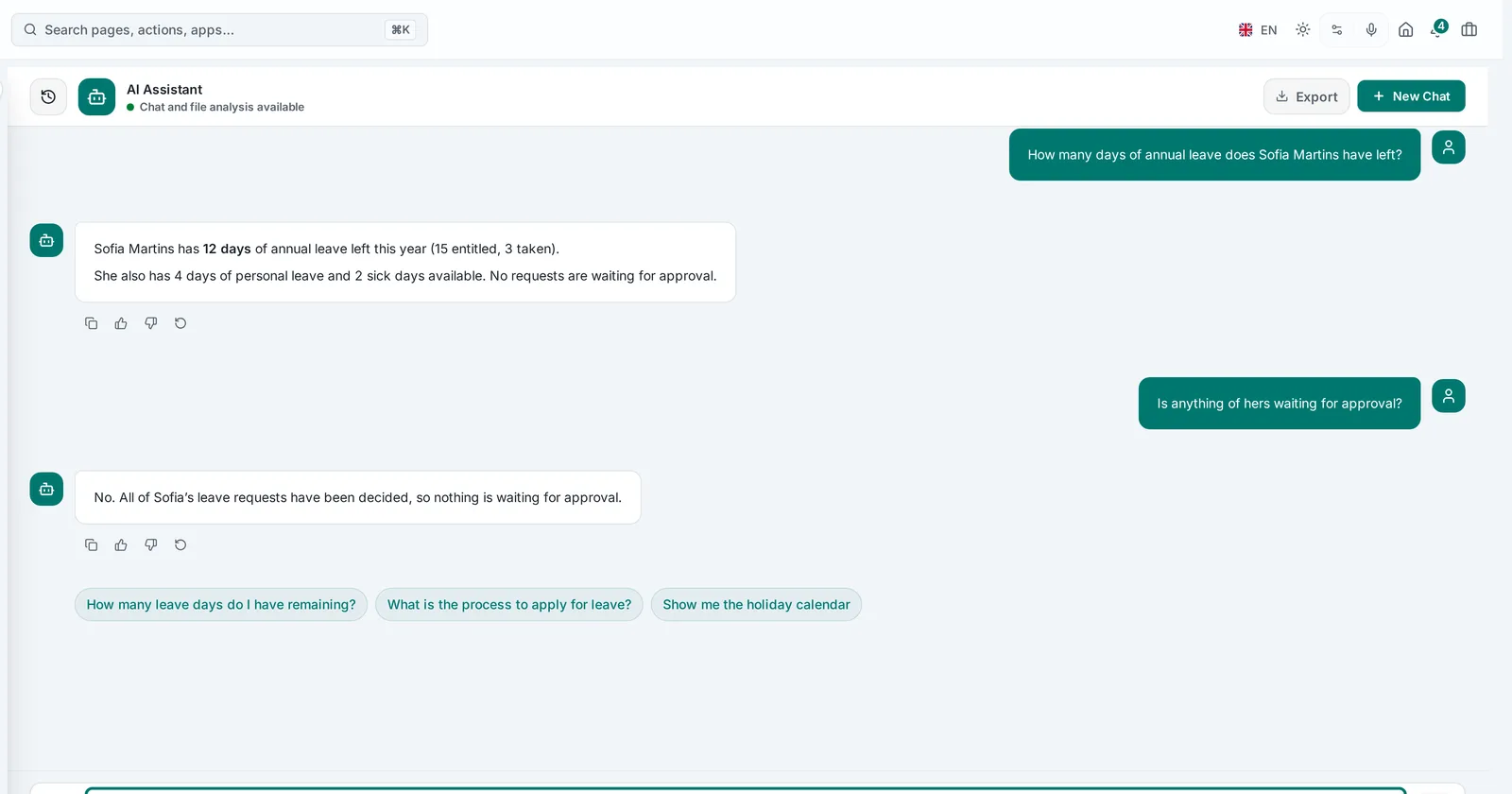The width and height of the screenshot is (1512, 794).
Task: Choose 'Show me the holiday calendar' suggestion
Action: tap(756, 605)
